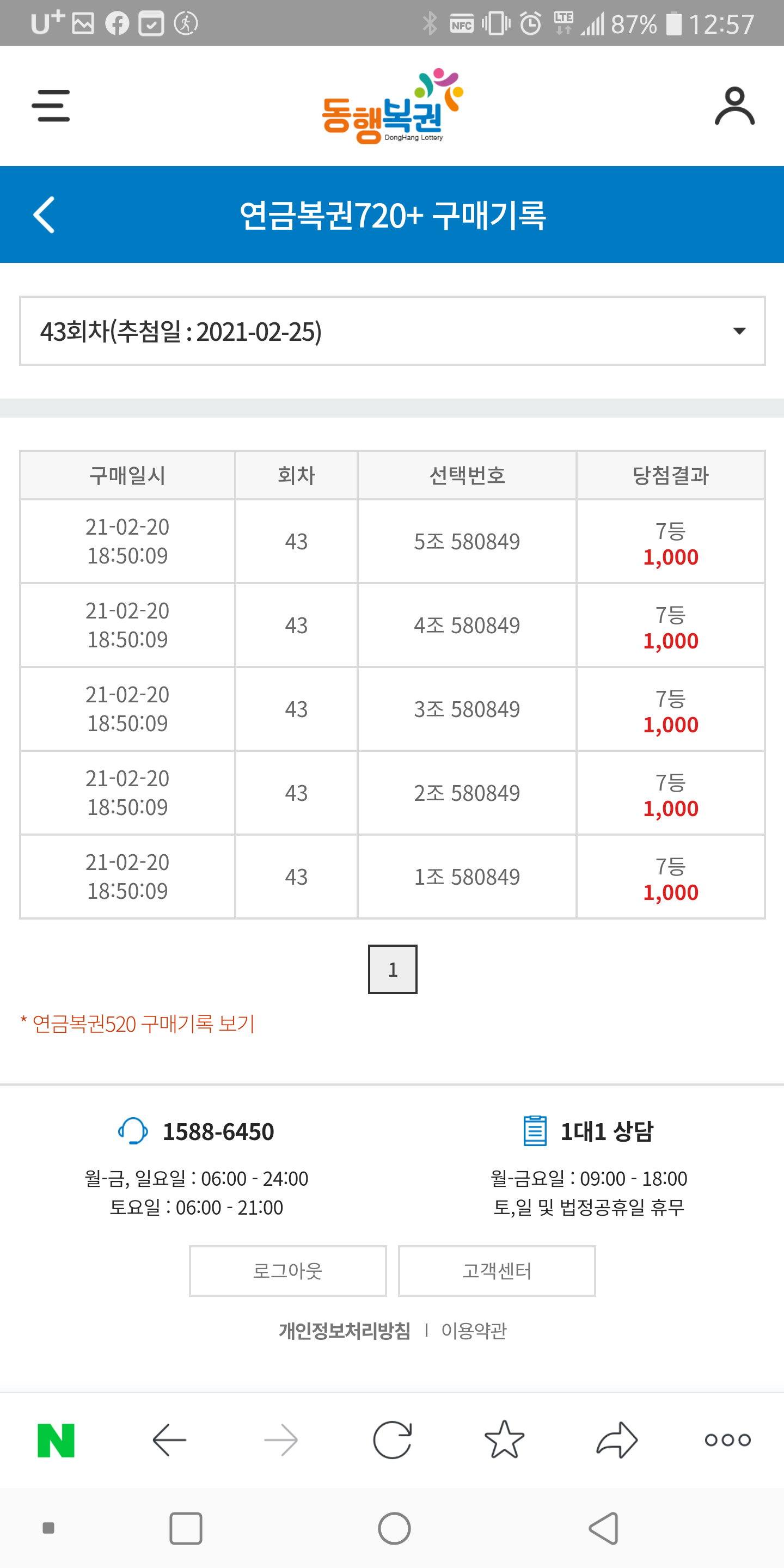Open 이용약관 link

coord(474,1331)
